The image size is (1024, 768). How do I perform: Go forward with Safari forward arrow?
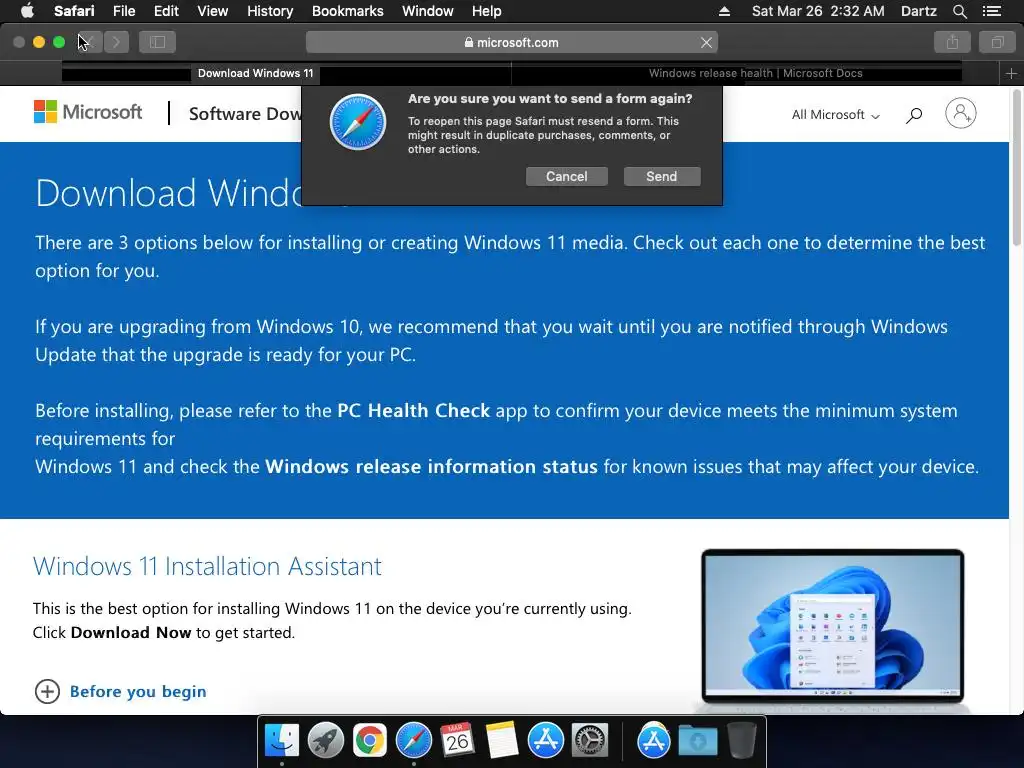tap(116, 42)
